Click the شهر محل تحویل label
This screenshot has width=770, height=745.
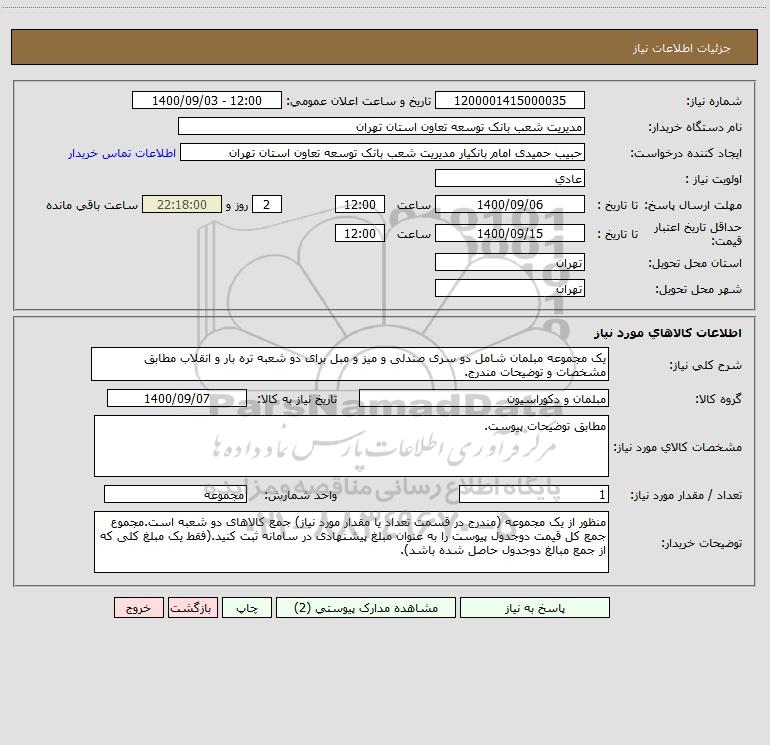[699, 289]
